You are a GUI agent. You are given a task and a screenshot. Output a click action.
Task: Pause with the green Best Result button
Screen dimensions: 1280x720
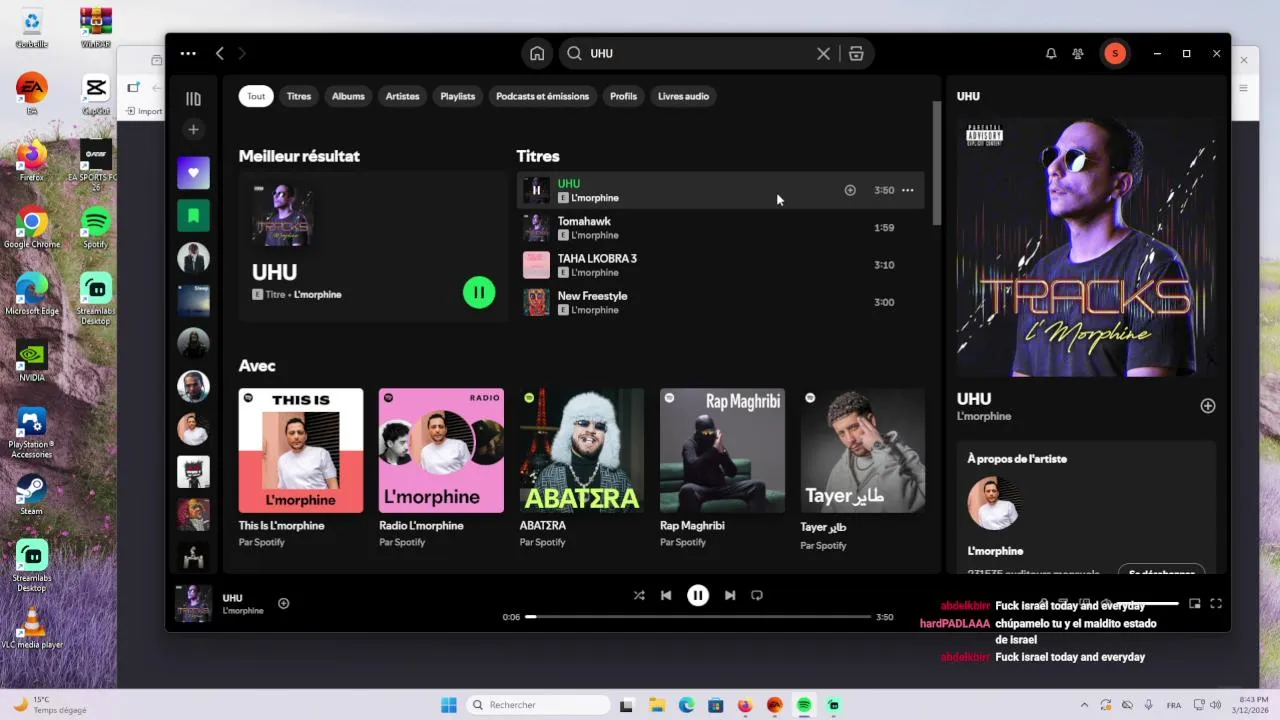click(x=479, y=292)
